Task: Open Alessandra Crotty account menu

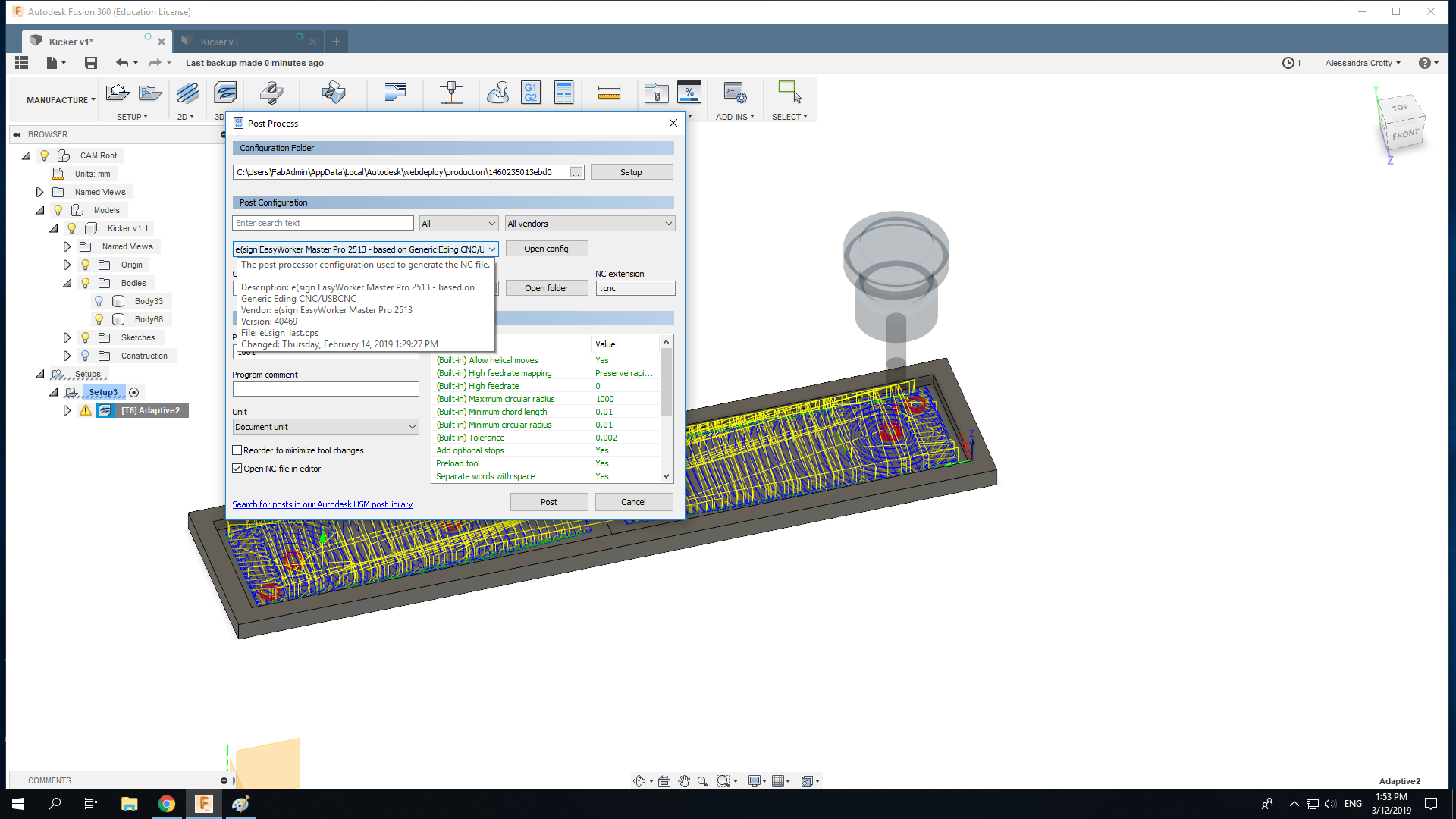Action: (1363, 63)
